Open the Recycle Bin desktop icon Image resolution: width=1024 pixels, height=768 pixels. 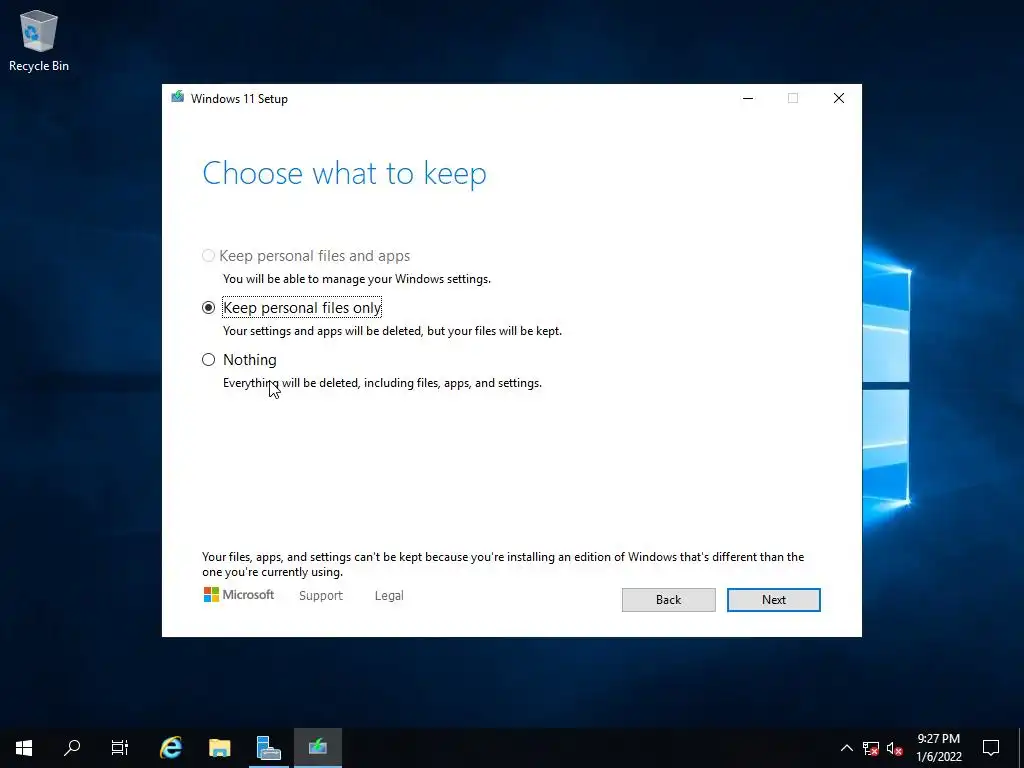(39, 40)
